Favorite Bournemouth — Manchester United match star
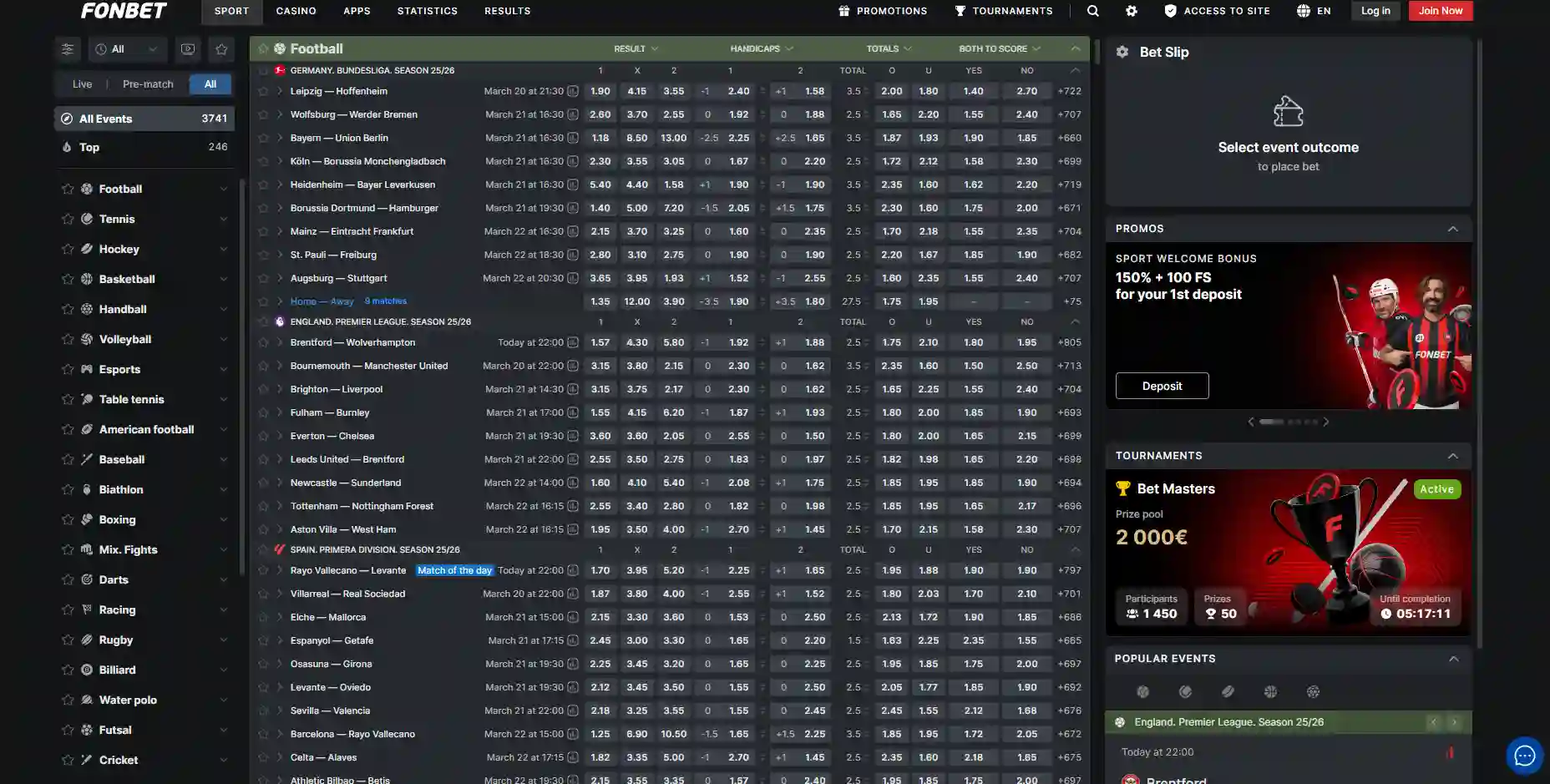Image resolution: width=1550 pixels, height=784 pixels. tap(263, 366)
